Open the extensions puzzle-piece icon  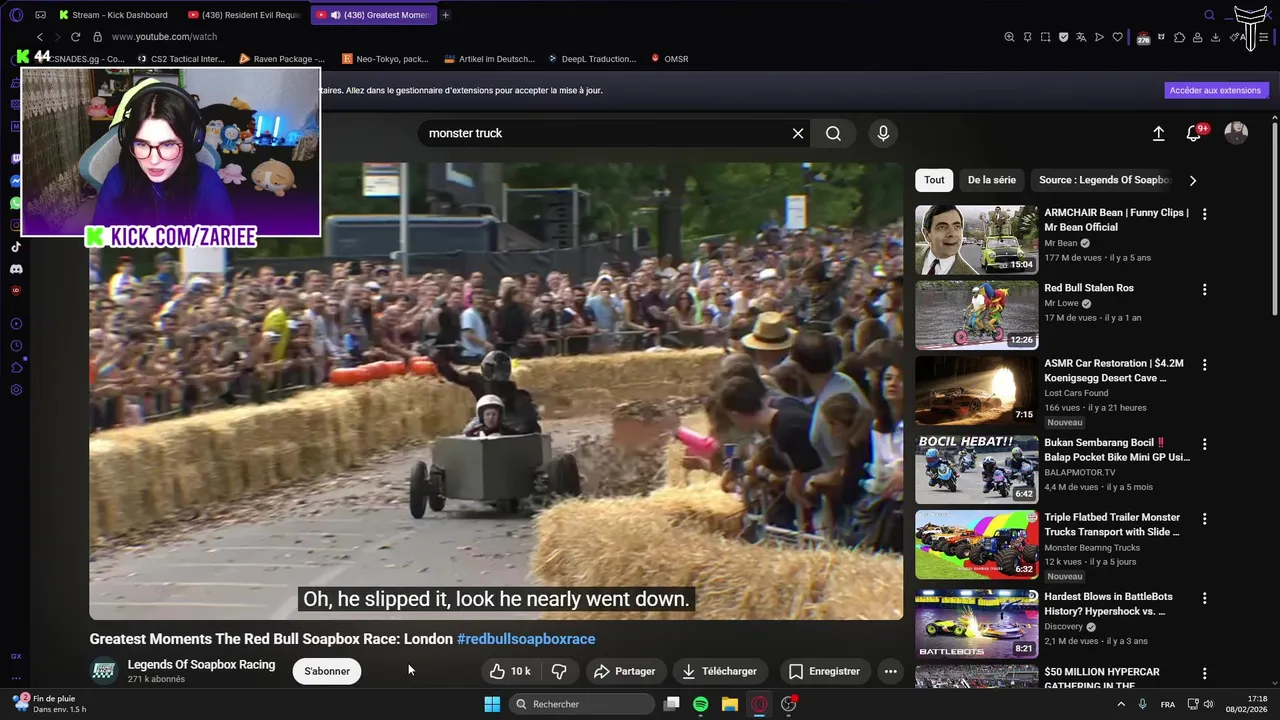pos(1180,37)
